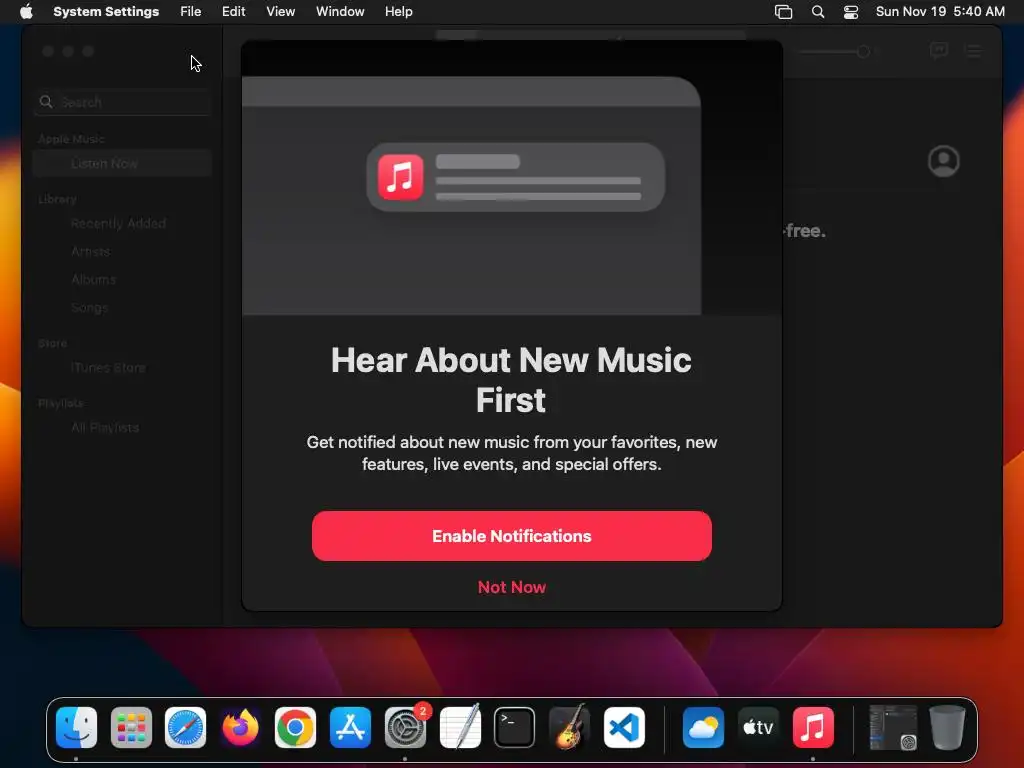Select Listen Now in Music sidebar
The image size is (1024, 768).
click(122, 163)
